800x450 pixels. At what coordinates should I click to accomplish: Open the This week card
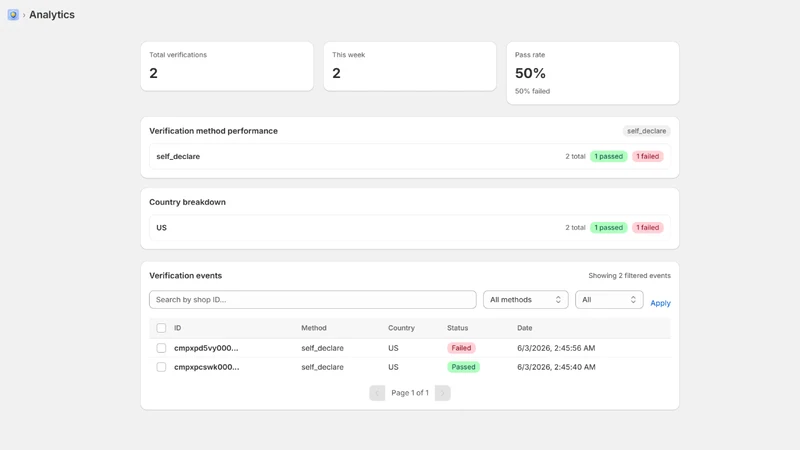pyautogui.click(x=410, y=66)
